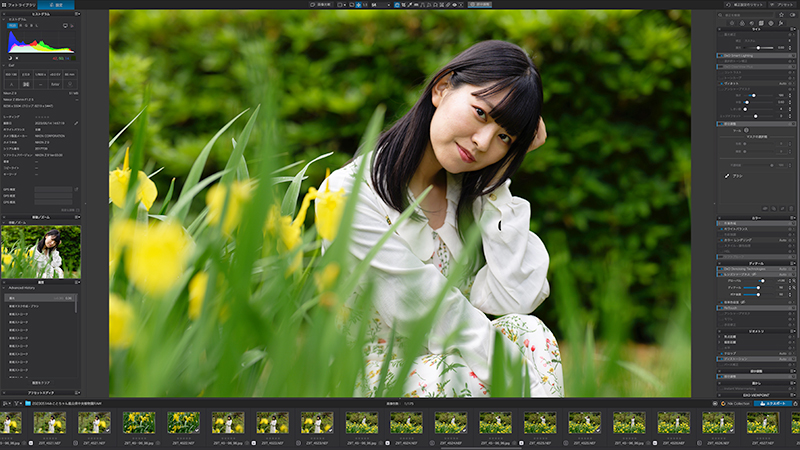The height and width of the screenshot is (450, 800).
Task: Toggle show active corrections eye icon
Action: (792, 15)
